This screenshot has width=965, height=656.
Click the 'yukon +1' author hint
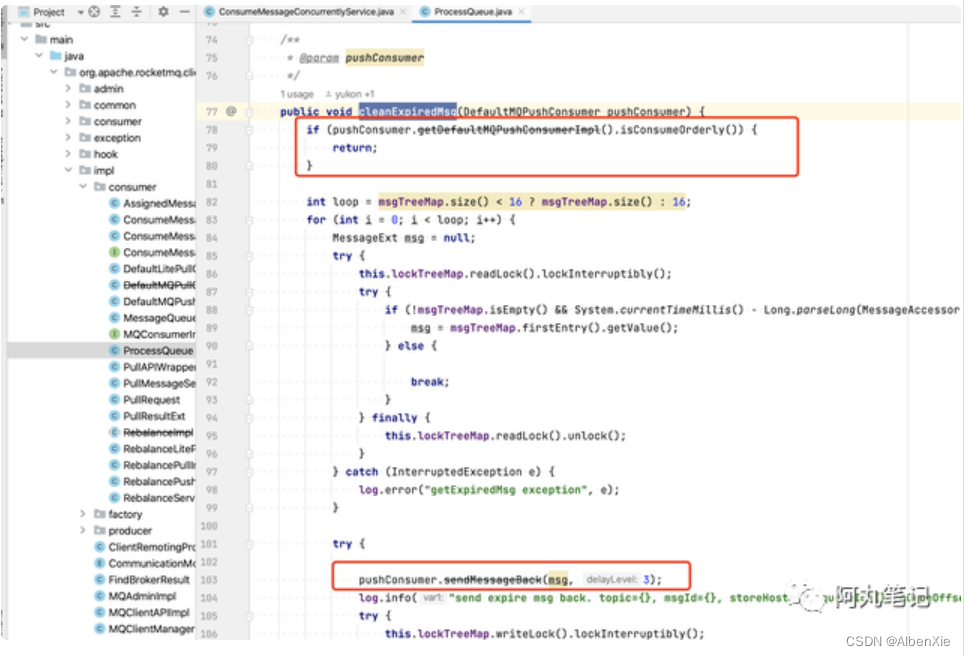click(x=350, y=94)
